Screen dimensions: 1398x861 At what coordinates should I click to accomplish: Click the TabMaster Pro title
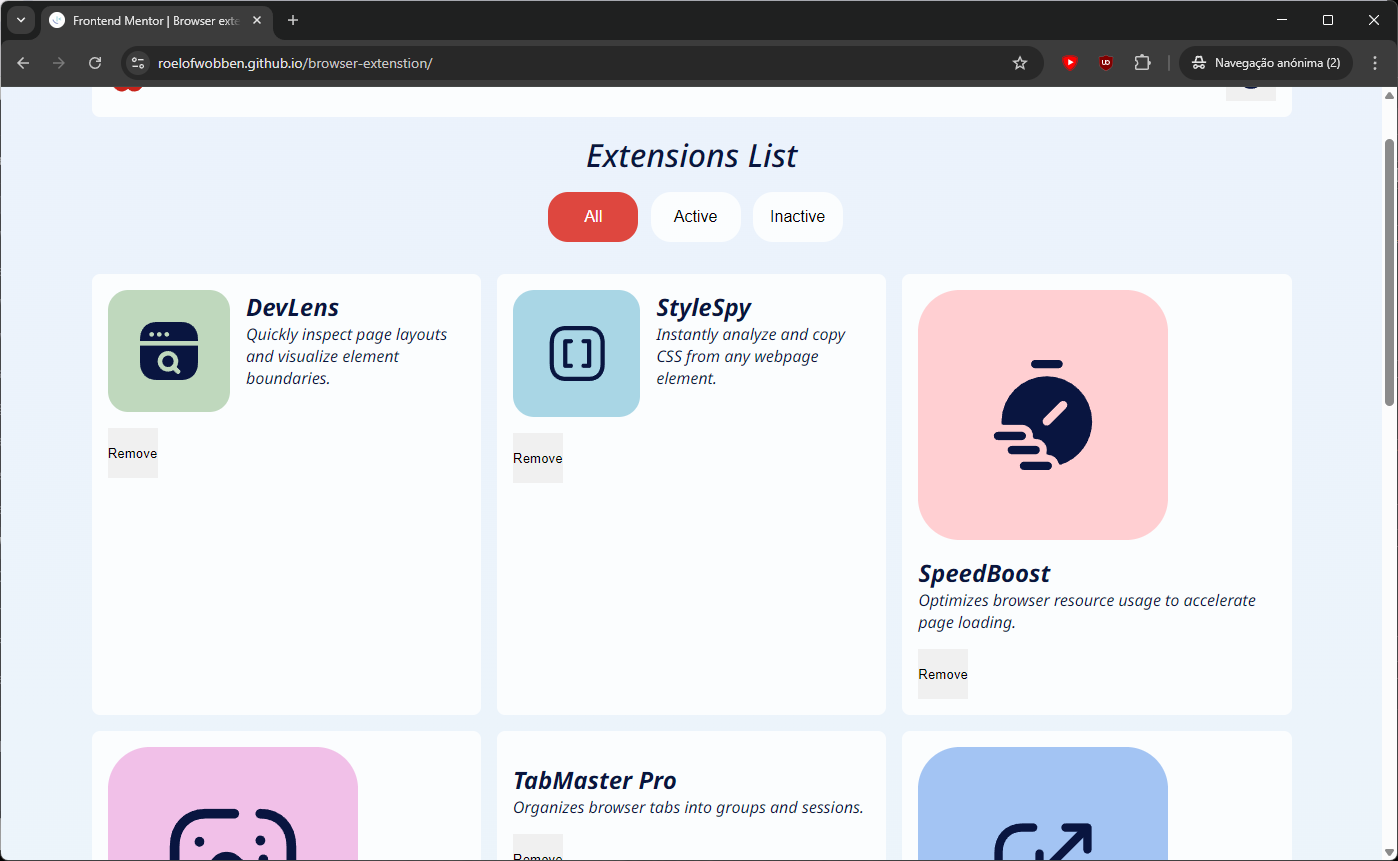tap(595, 781)
